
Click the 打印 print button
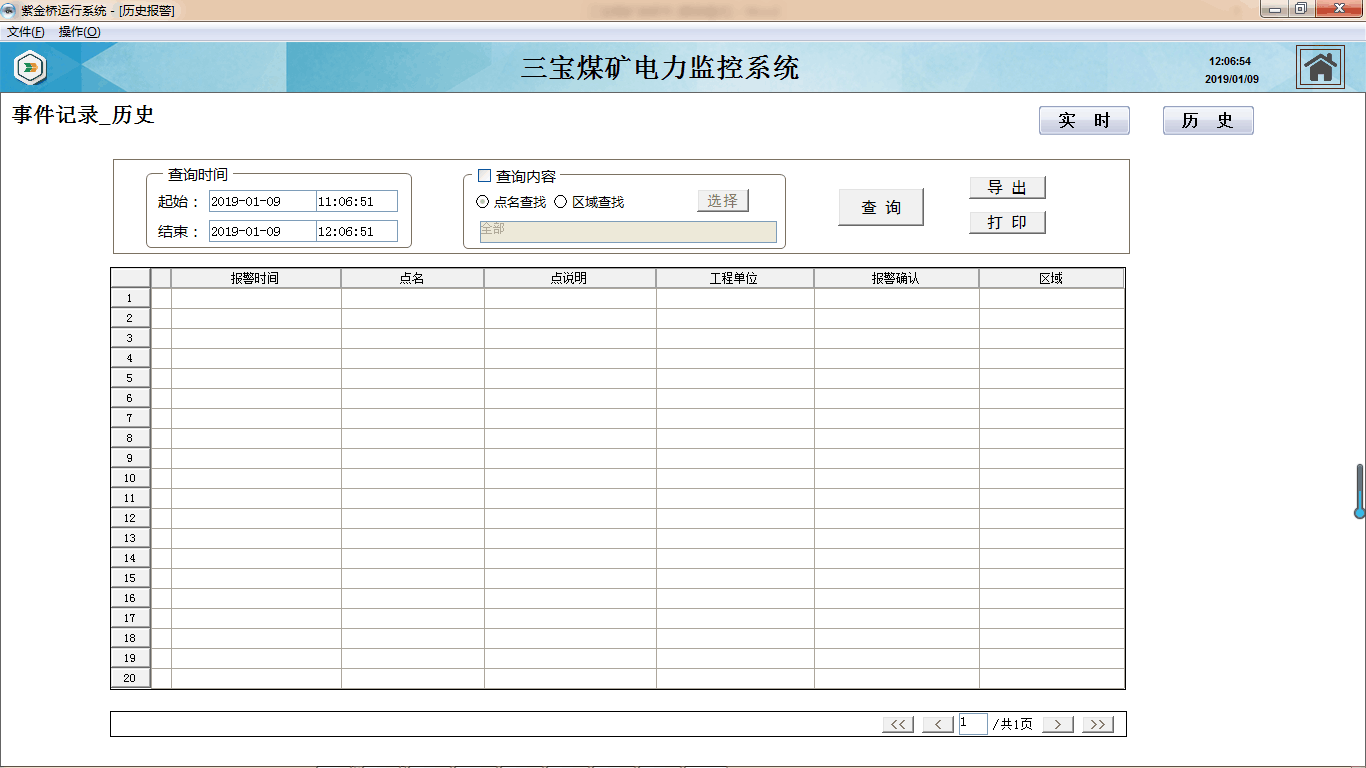(x=1007, y=222)
